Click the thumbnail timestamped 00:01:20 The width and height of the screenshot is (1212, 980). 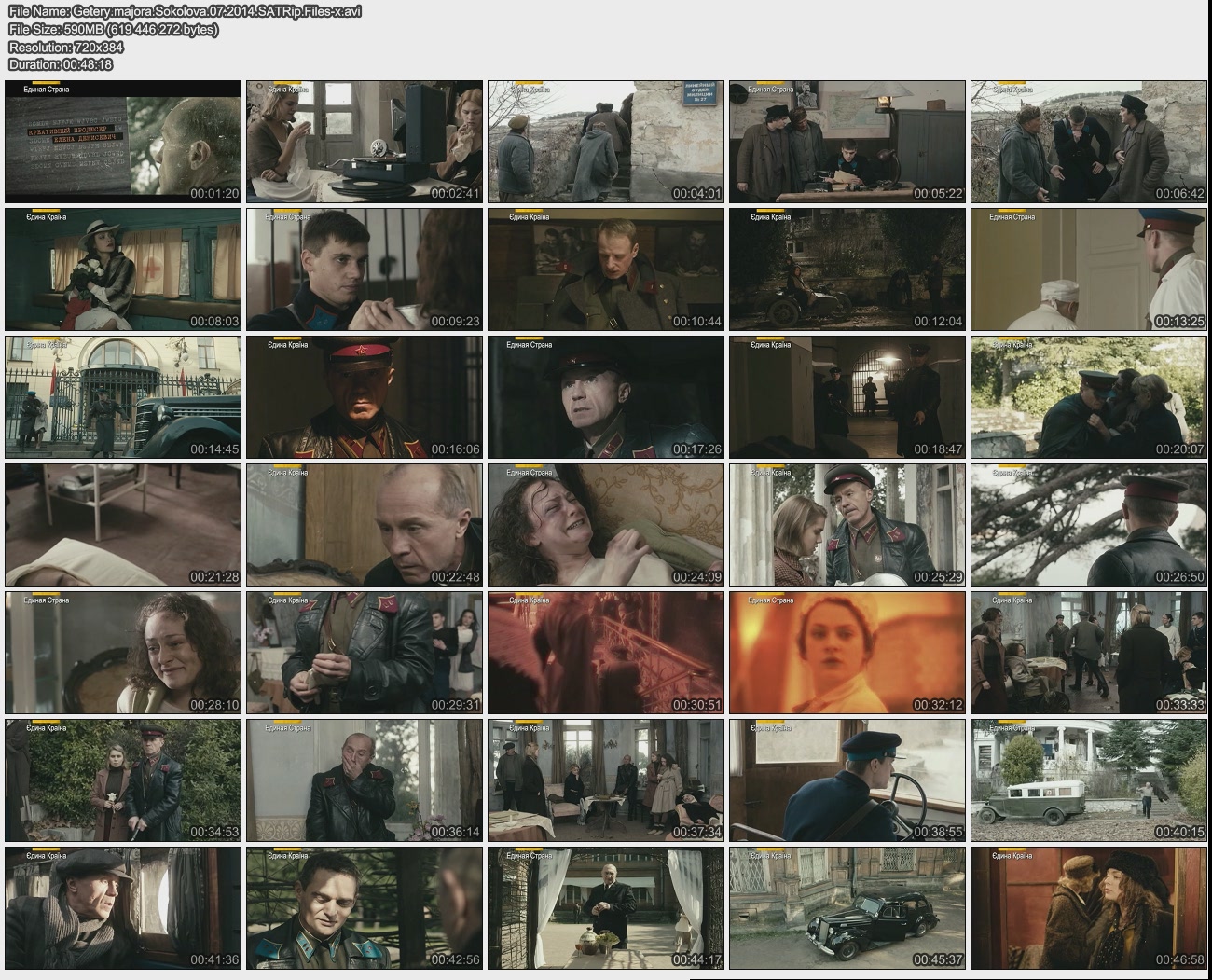123,142
